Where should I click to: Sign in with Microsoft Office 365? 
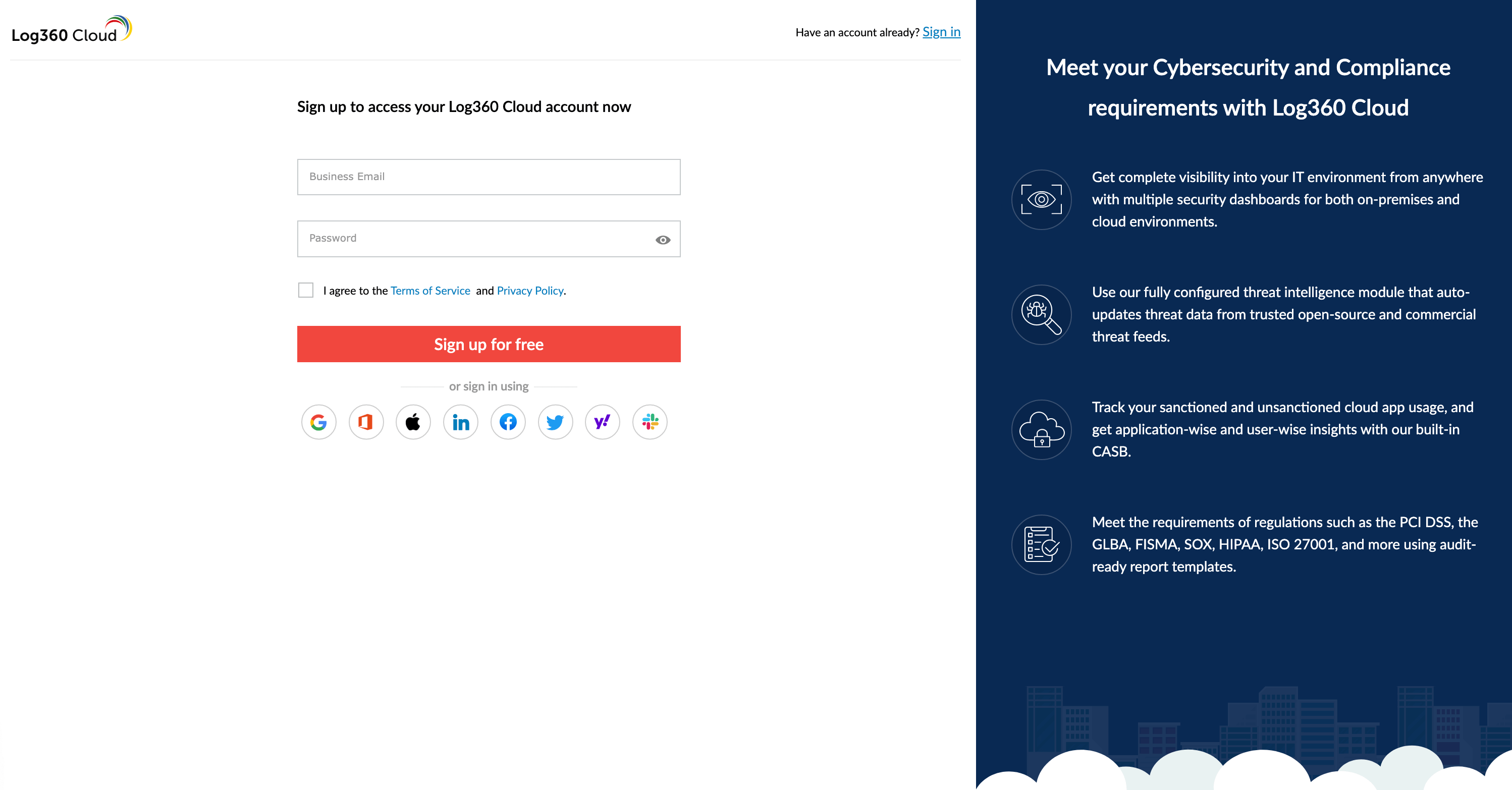pyautogui.click(x=366, y=422)
